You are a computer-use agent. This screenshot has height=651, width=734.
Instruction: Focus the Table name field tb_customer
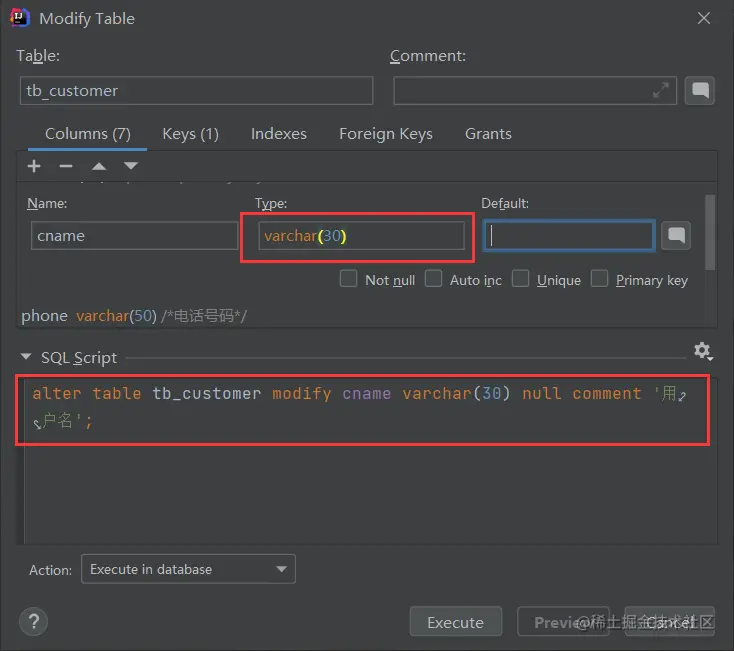coord(197,90)
